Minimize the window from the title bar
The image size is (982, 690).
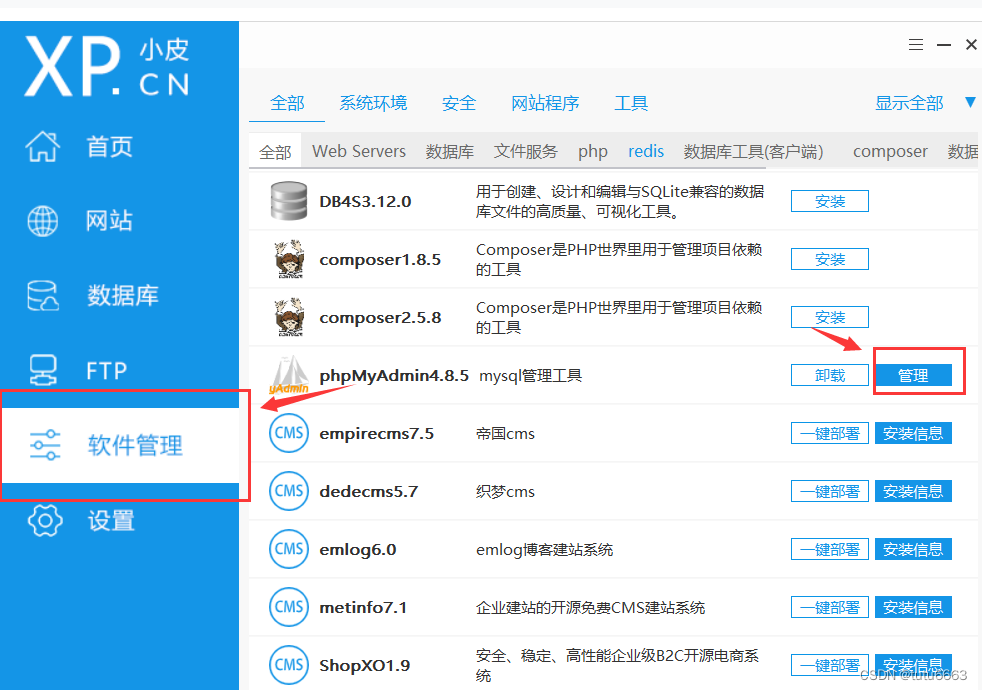click(x=944, y=44)
